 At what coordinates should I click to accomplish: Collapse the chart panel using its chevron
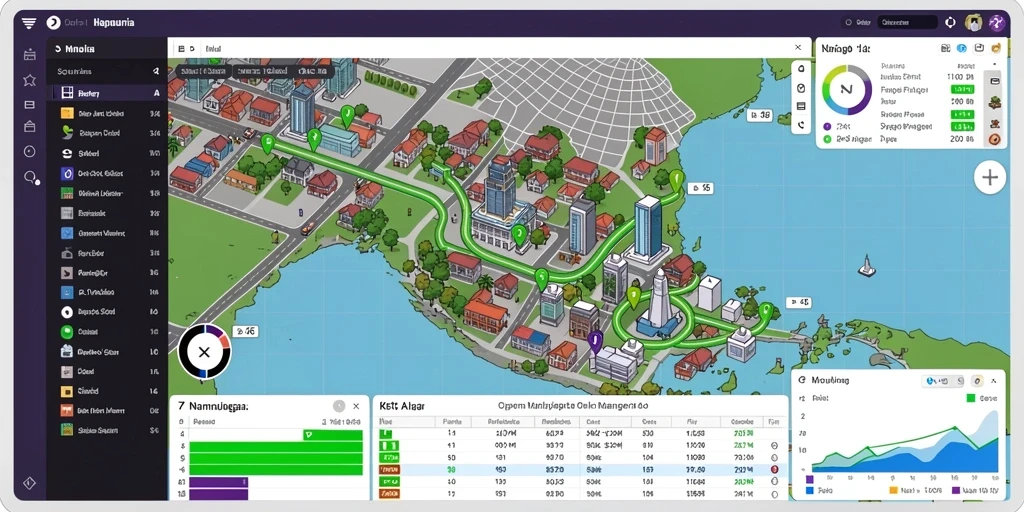coord(994,380)
